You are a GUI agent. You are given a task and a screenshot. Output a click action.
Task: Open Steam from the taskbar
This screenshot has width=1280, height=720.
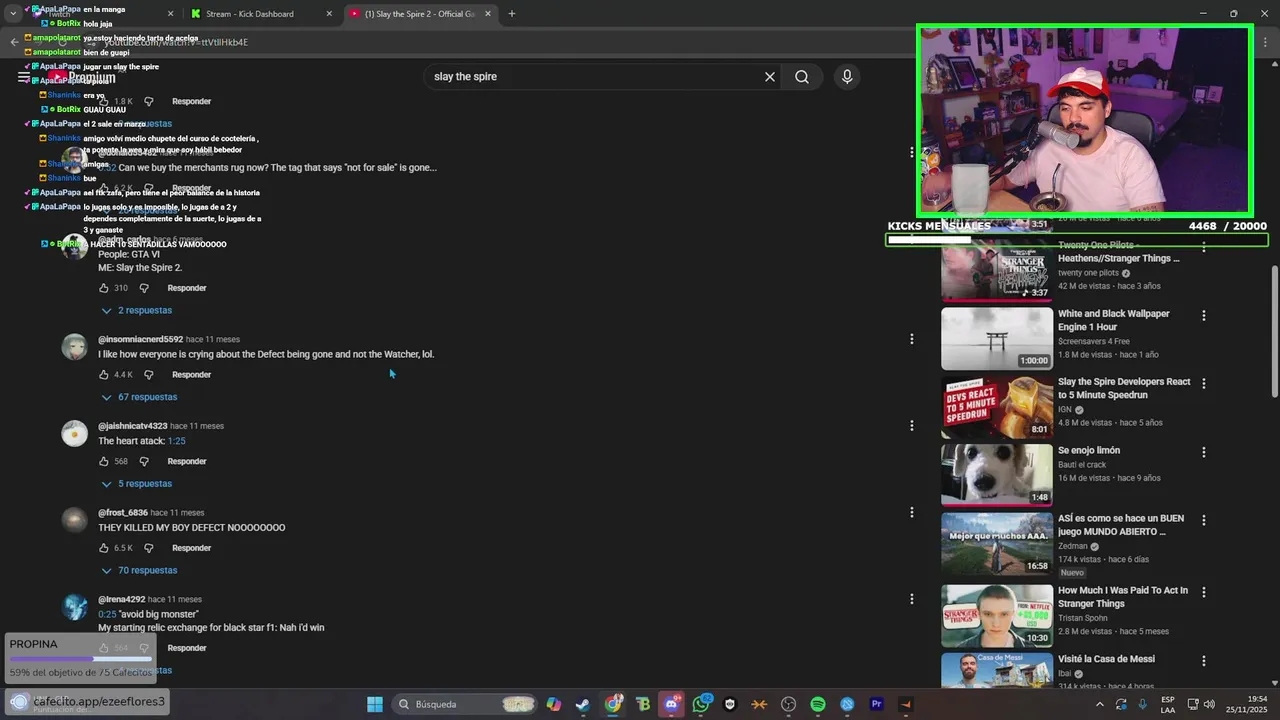(583, 704)
